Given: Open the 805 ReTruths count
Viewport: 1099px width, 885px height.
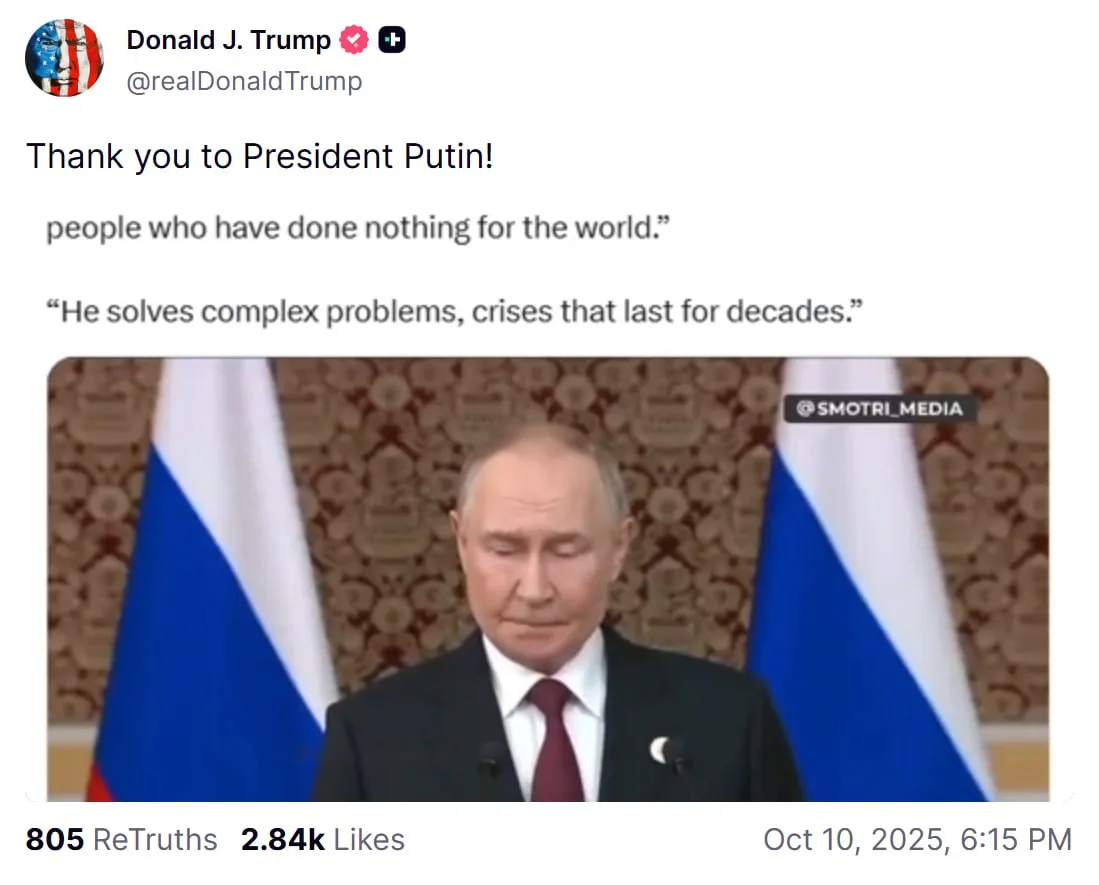Looking at the screenshot, I should (x=55, y=839).
